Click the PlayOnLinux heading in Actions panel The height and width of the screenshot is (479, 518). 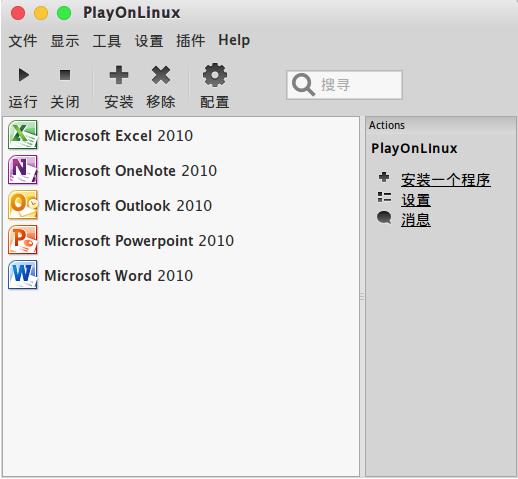pos(414,149)
